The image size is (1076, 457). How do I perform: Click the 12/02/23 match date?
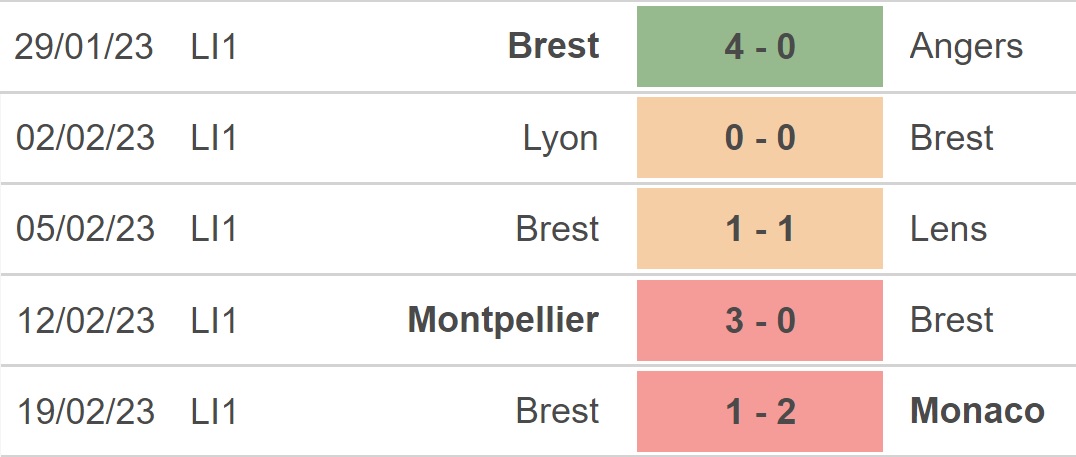[x=85, y=320]
